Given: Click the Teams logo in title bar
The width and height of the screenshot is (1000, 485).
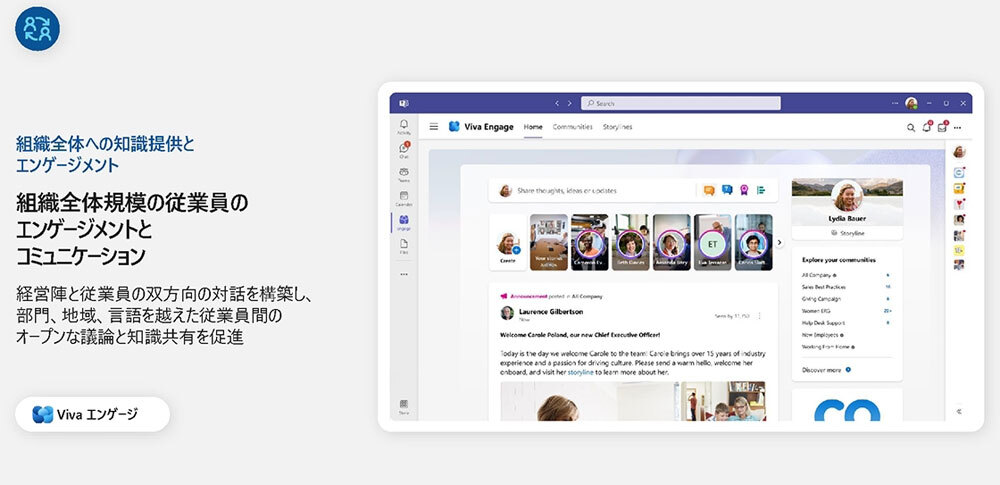Looking at the screenshot, I should [x=404, y=103].
